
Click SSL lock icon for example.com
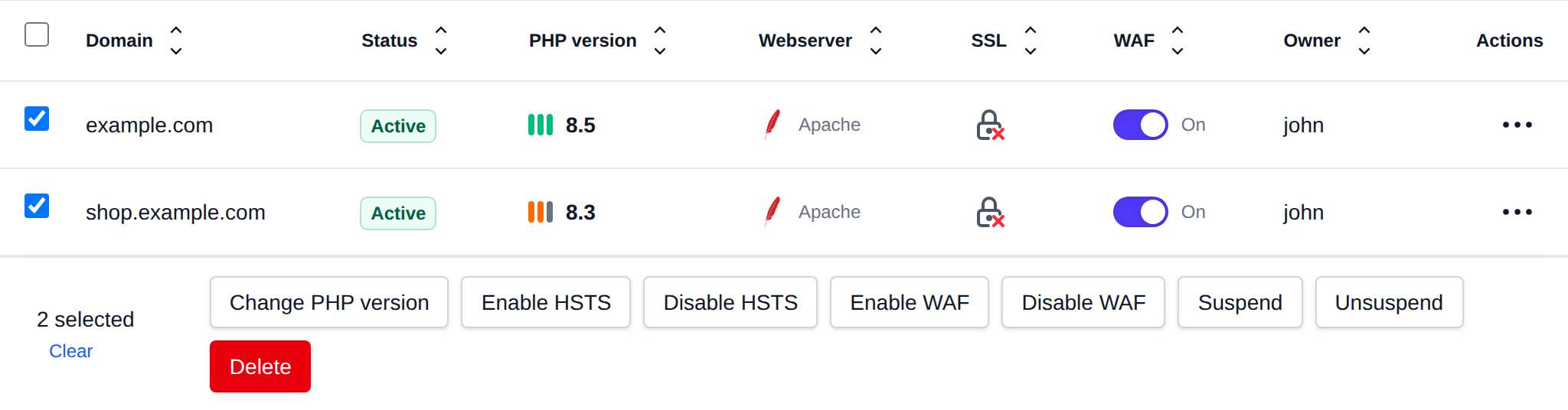point(990,125)
